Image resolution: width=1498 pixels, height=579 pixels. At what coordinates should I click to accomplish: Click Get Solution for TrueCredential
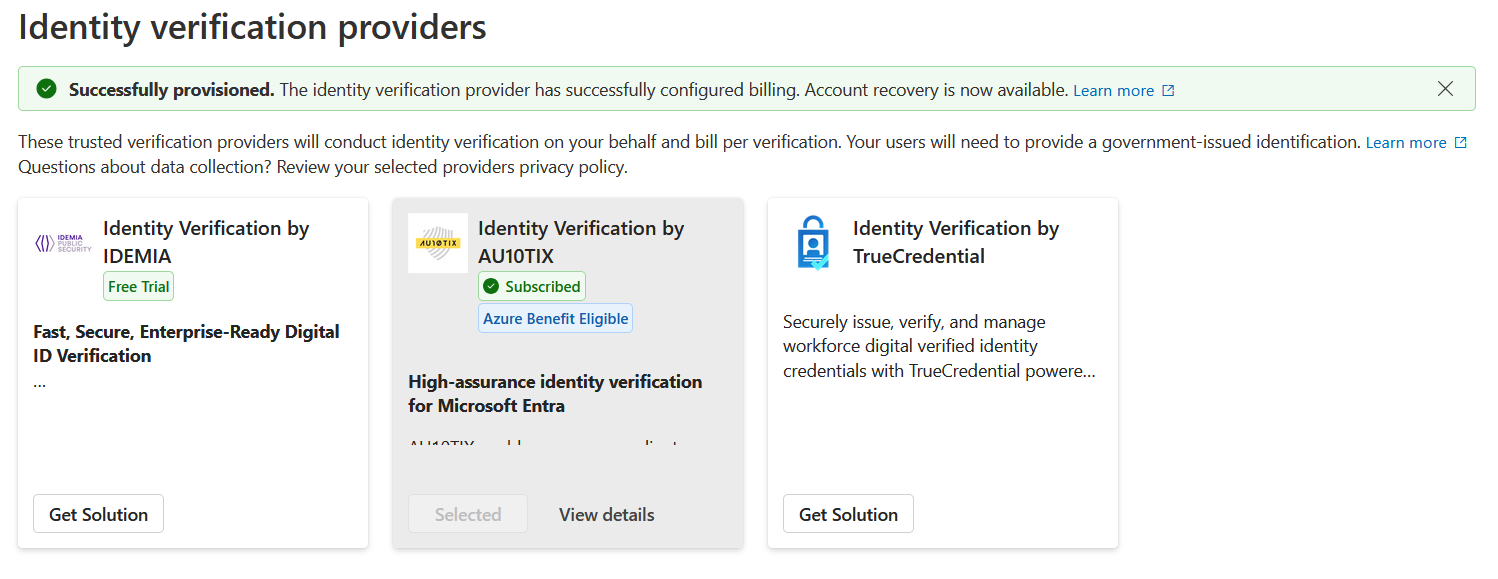point(848,514)
